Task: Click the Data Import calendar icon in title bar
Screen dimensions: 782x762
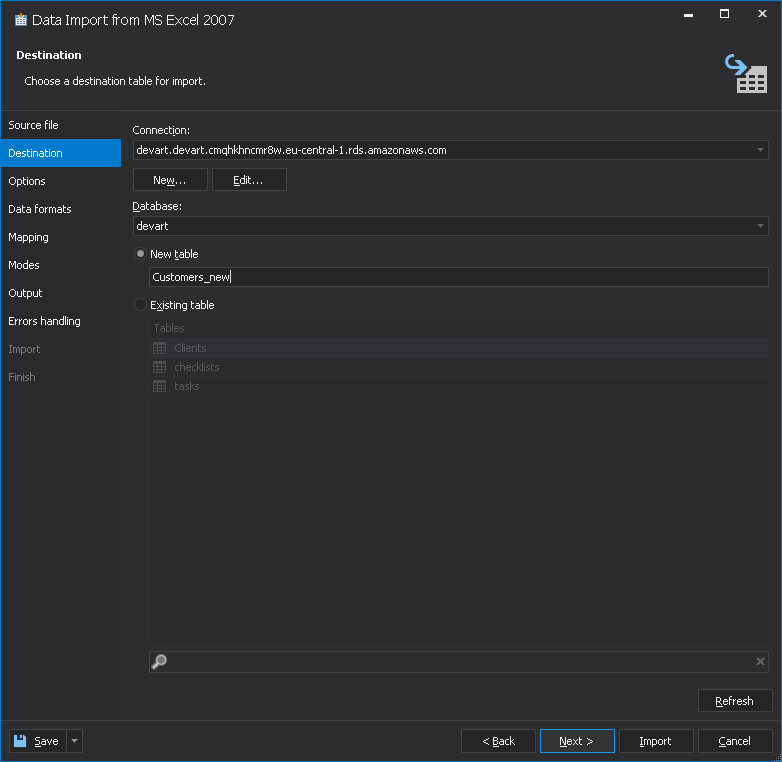Action: (x=20, y=20)
